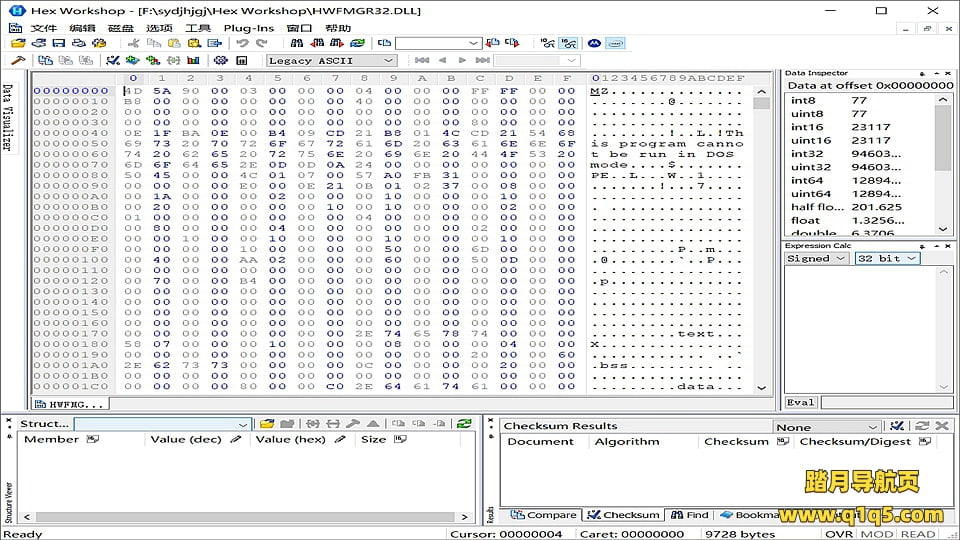This screenshot has height=540, width=960.
Task: Open the Plug-Ins menu
Action: point(248,28)
